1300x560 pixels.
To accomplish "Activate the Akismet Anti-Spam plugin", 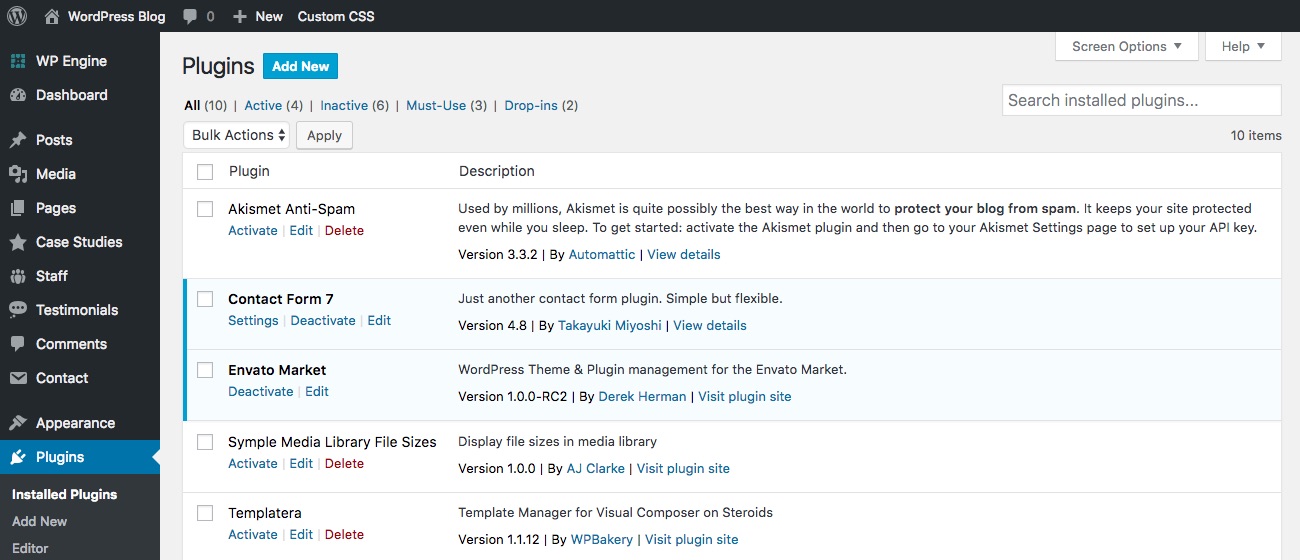I will (253, 230).
